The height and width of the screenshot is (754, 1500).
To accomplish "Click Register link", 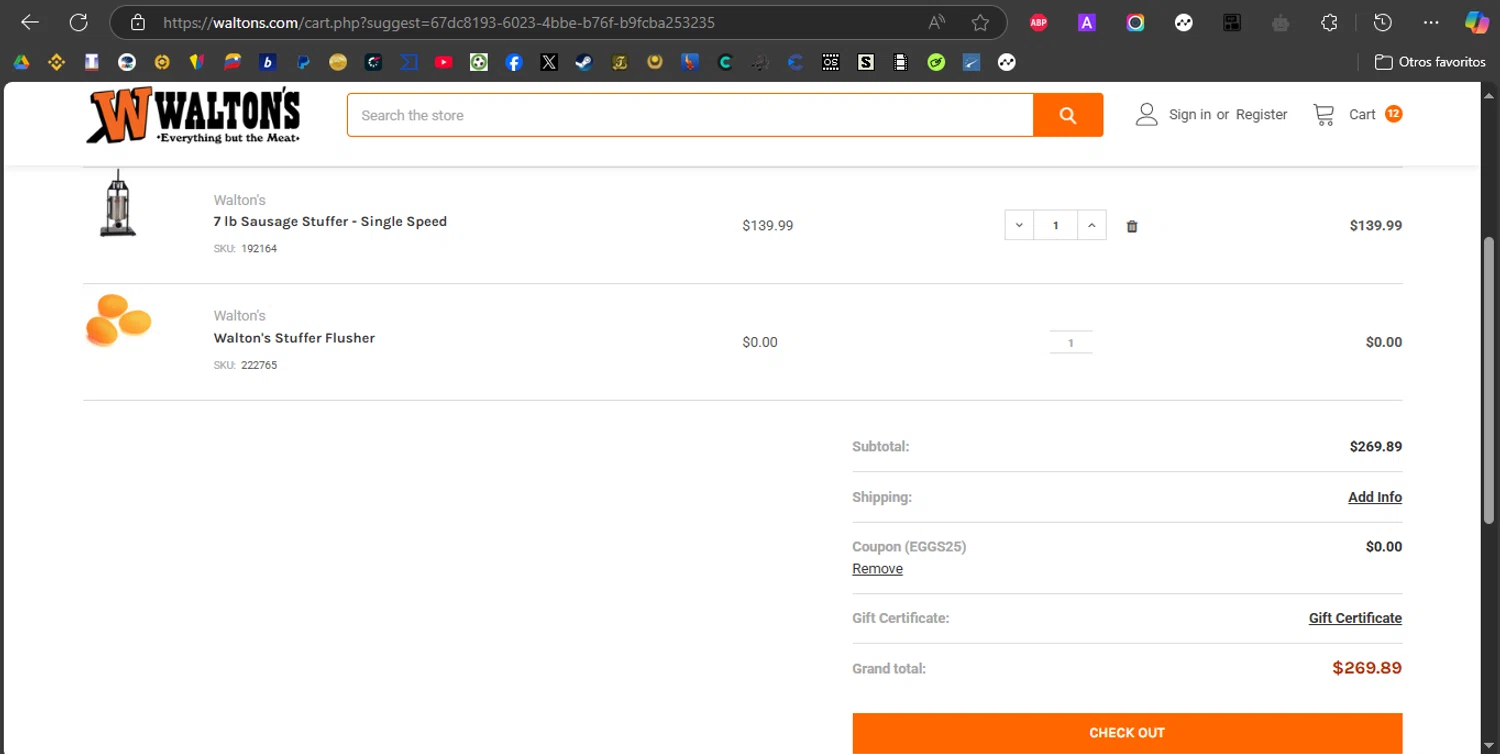I will (1261, 115).
